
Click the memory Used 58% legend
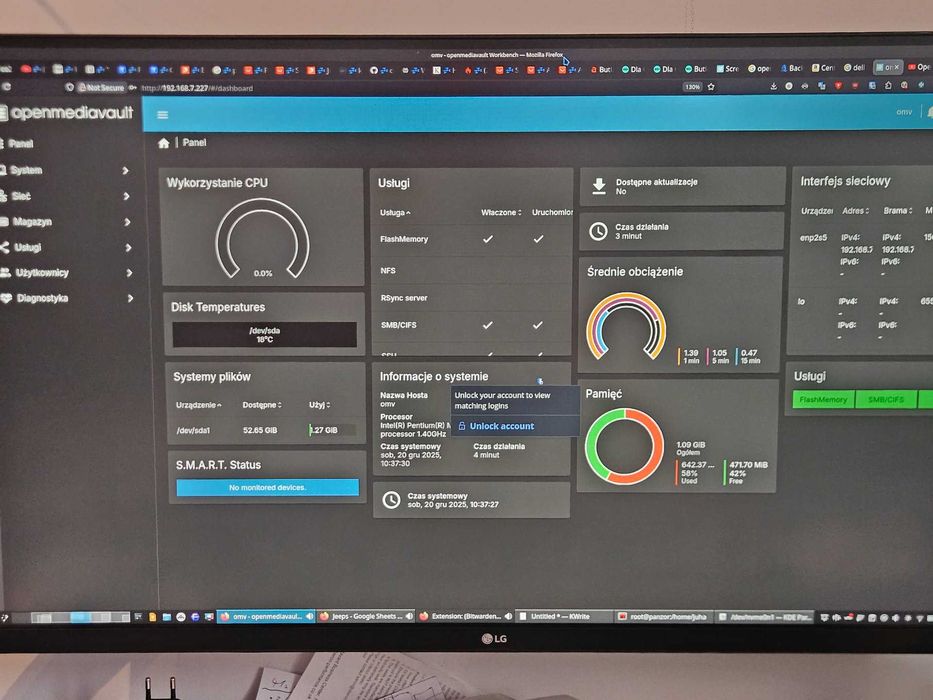coord(694,473)
